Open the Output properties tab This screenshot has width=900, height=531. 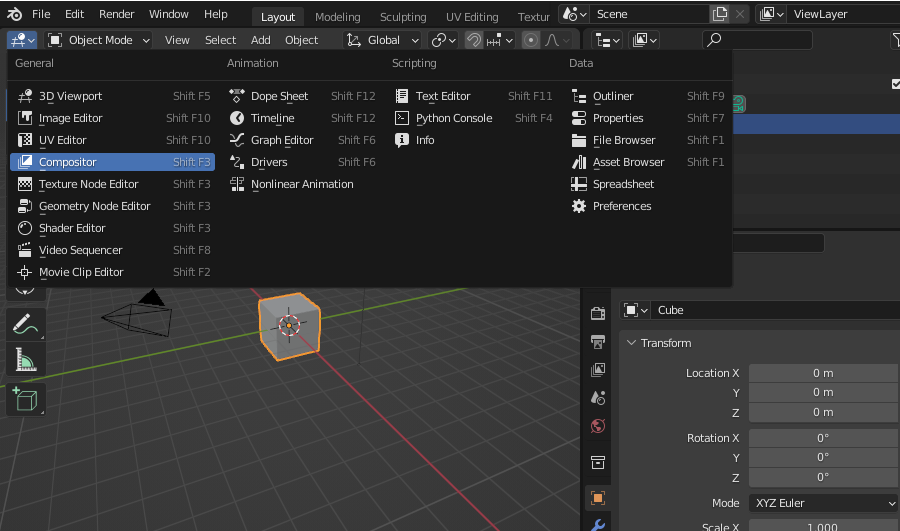[598, 342]
